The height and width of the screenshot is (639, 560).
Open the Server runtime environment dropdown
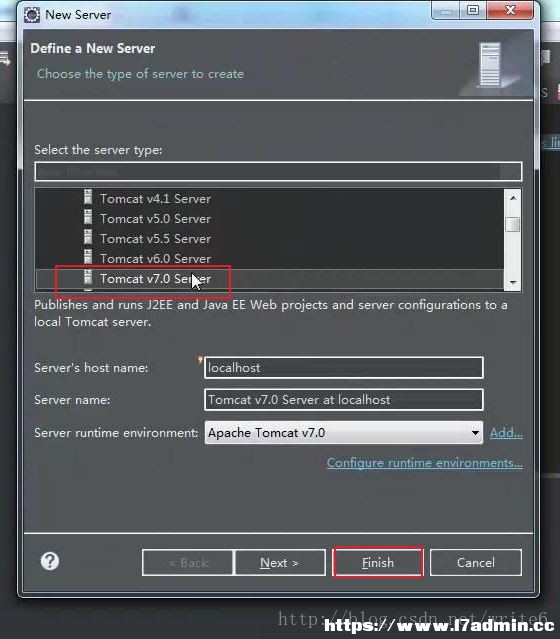pyautogui.click(x=344, y=432)
